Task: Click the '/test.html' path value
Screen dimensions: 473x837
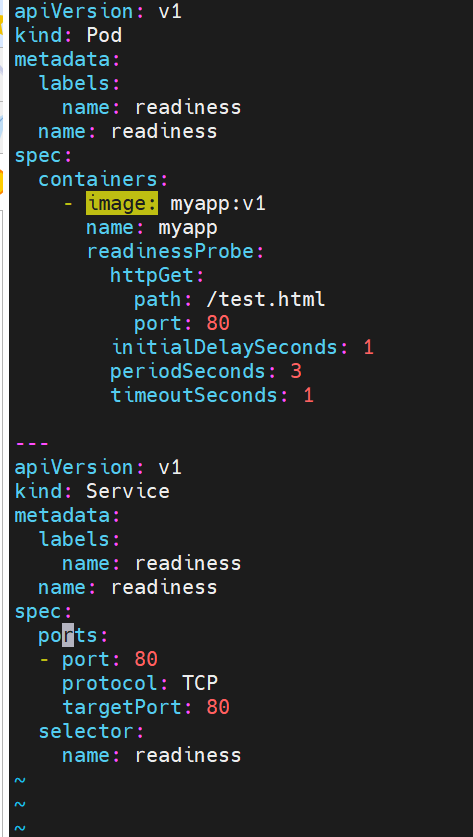Action: [266, 299]
